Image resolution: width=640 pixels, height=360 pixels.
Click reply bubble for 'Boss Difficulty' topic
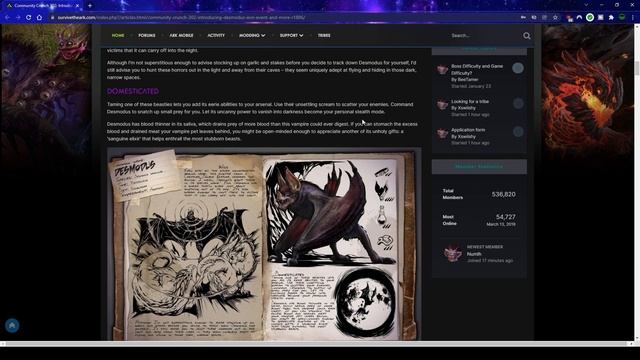(x=518, y=68)
